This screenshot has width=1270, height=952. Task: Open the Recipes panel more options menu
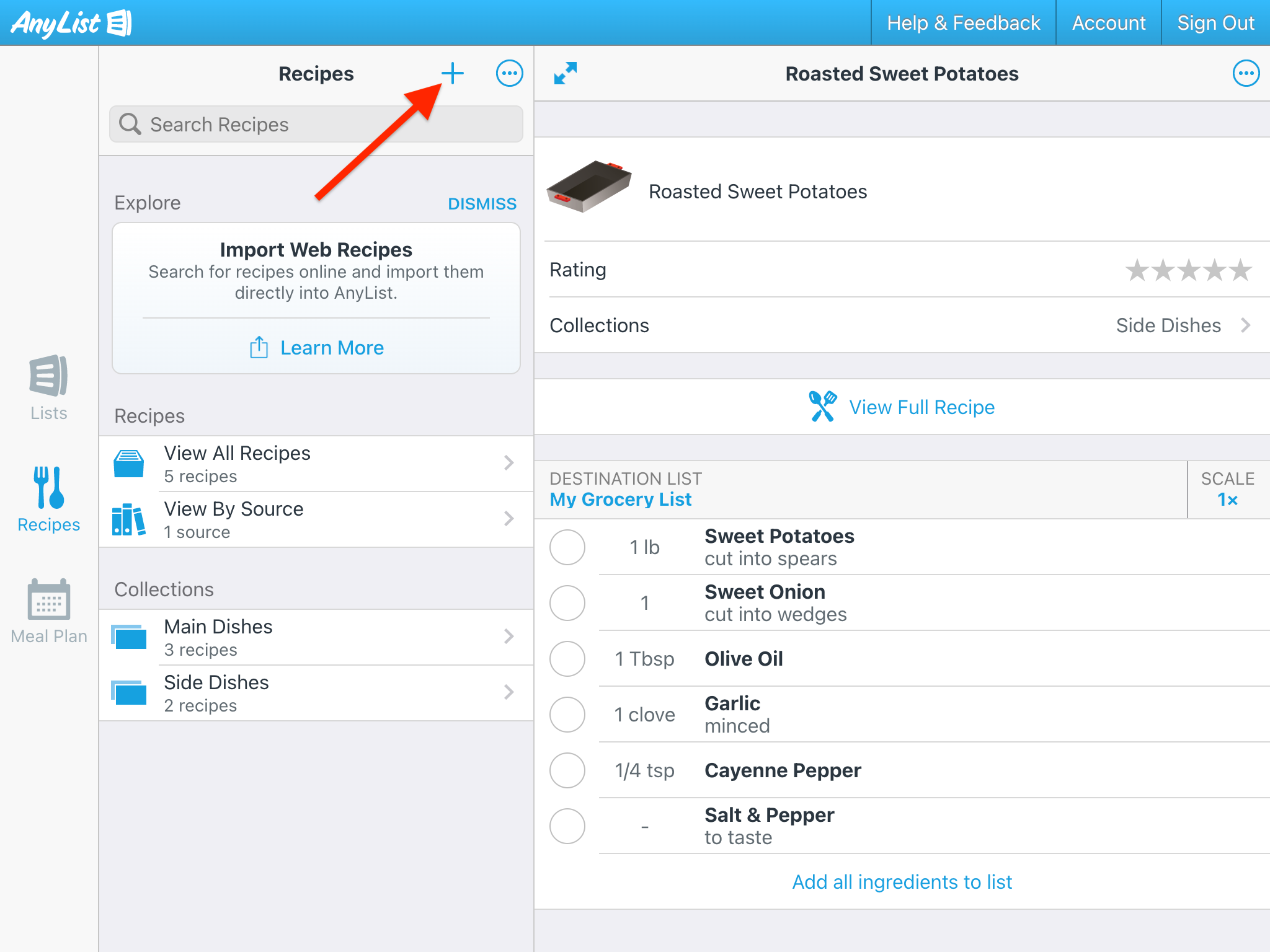pos(509,73)
